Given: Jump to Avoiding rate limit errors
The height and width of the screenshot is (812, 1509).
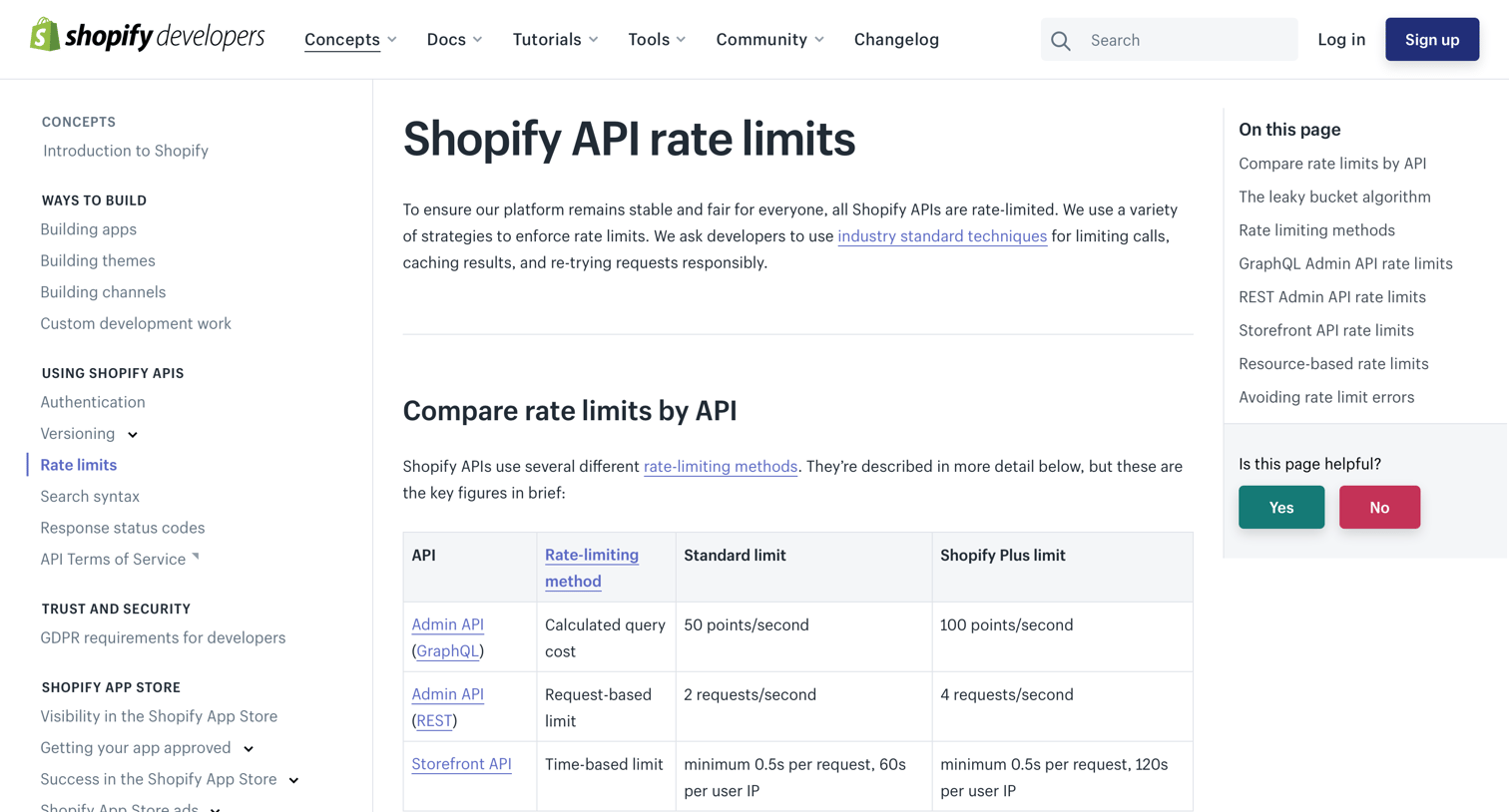Looking at the screenshot, I should 1326,397.
